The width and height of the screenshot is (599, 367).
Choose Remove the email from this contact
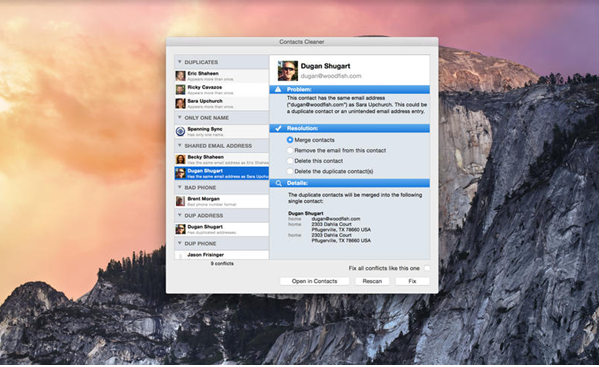pos(290,150)
